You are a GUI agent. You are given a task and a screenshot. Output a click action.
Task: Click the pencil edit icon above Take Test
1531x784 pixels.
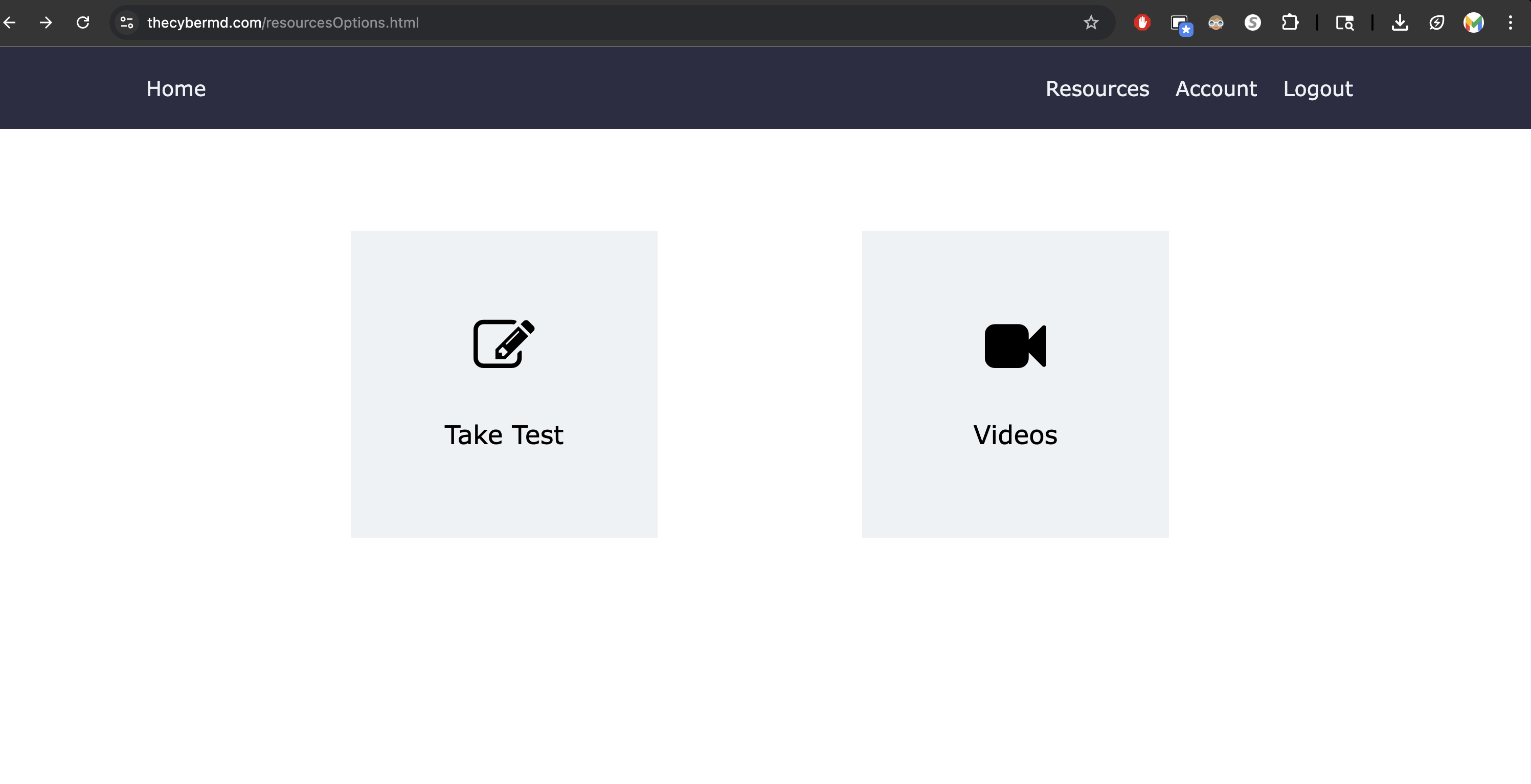[503, 343]
